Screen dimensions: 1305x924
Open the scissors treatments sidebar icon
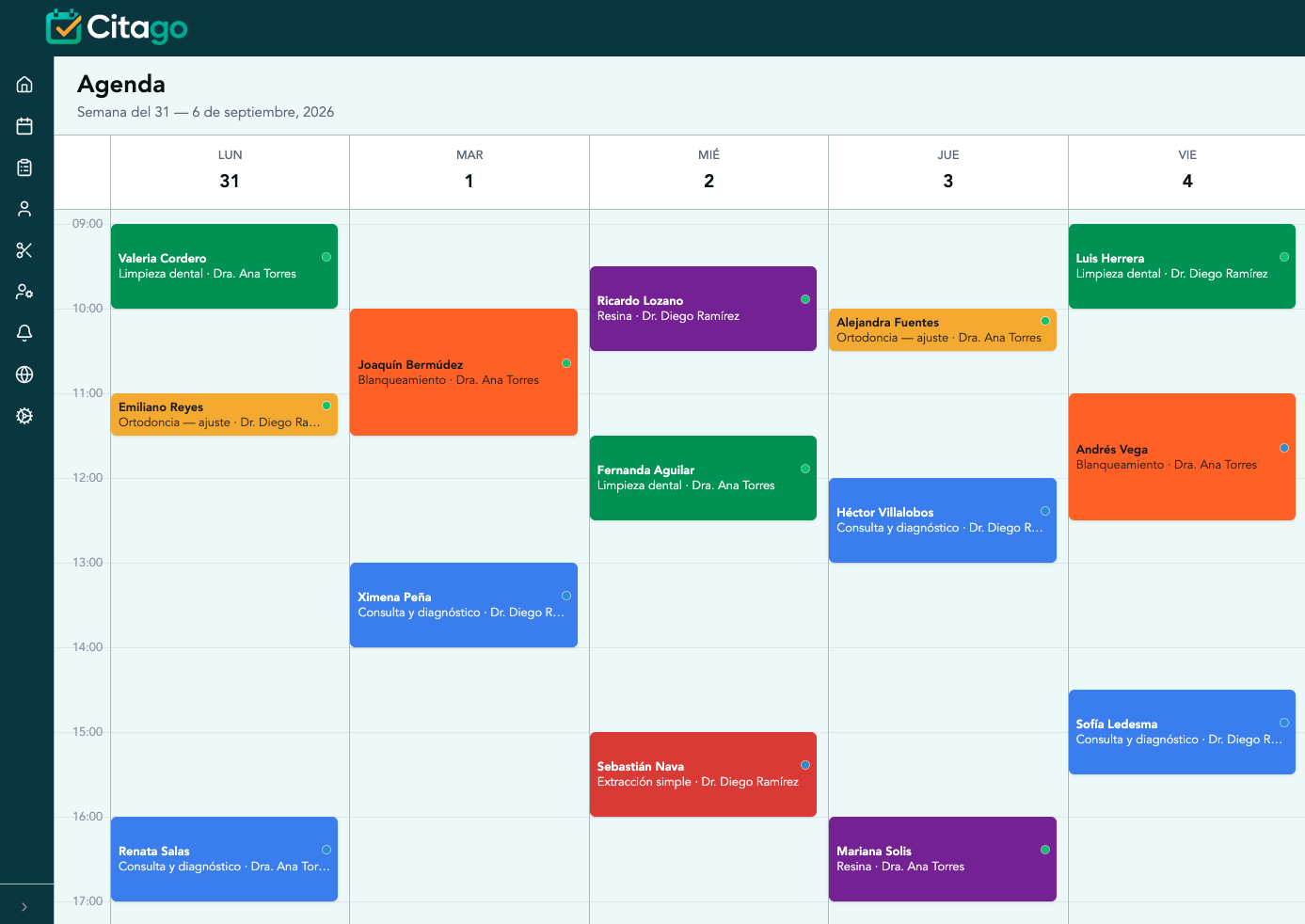[24, 250]
